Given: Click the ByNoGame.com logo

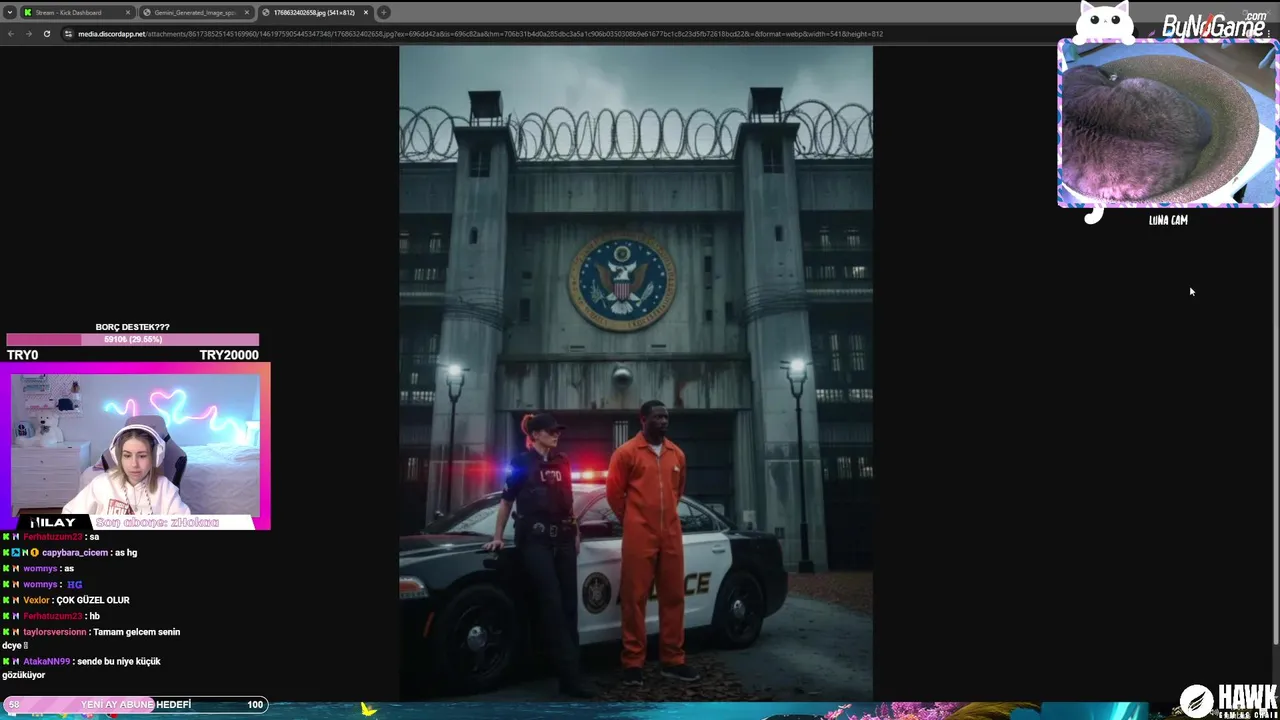Looking at the screenshot, I should click(1213, 25).
